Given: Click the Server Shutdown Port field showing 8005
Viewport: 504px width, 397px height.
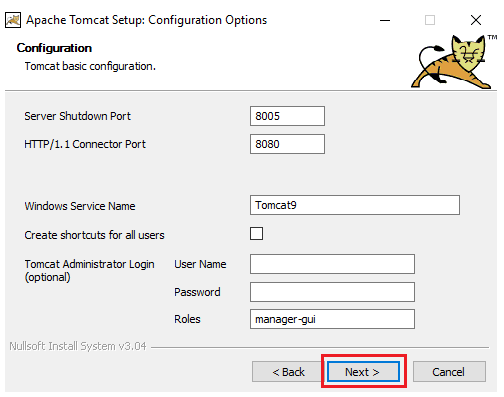Looking at the screenshot, I should point(287,116).
